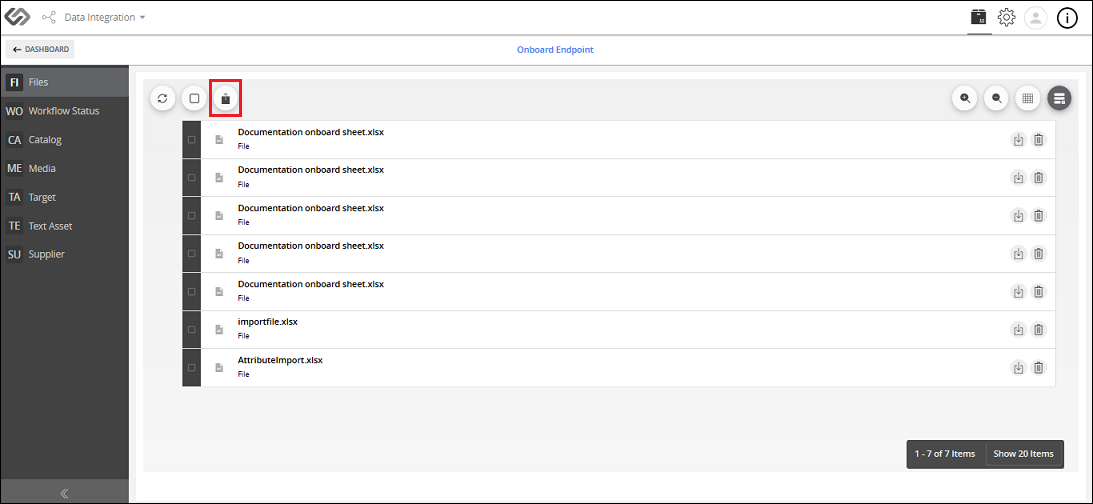Check the AttributeImport.xlsx row checkbox

pyautogui.click(x=192, y=367)
